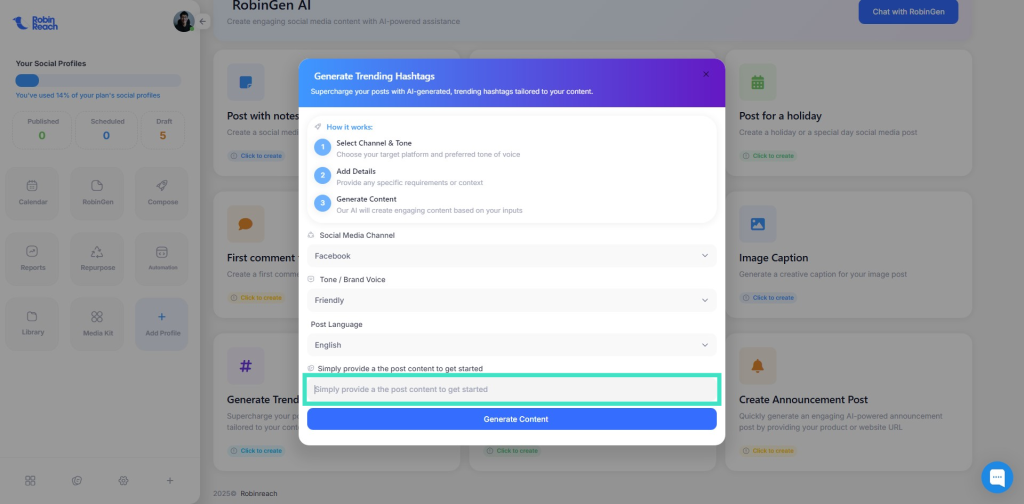Viewport: 1024px width, 504px height.
Task: Open the Automation sidebar tile
Action: [x=162, y=259]
